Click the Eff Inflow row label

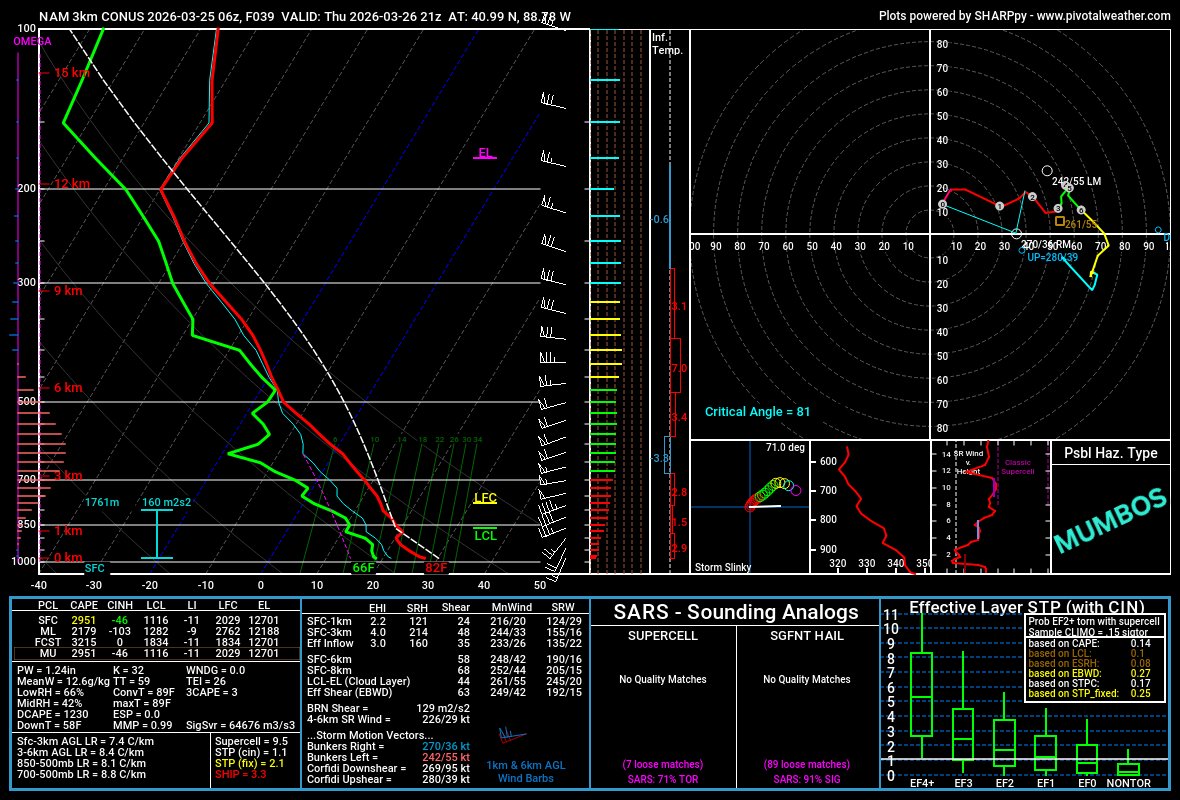(330, 643)
